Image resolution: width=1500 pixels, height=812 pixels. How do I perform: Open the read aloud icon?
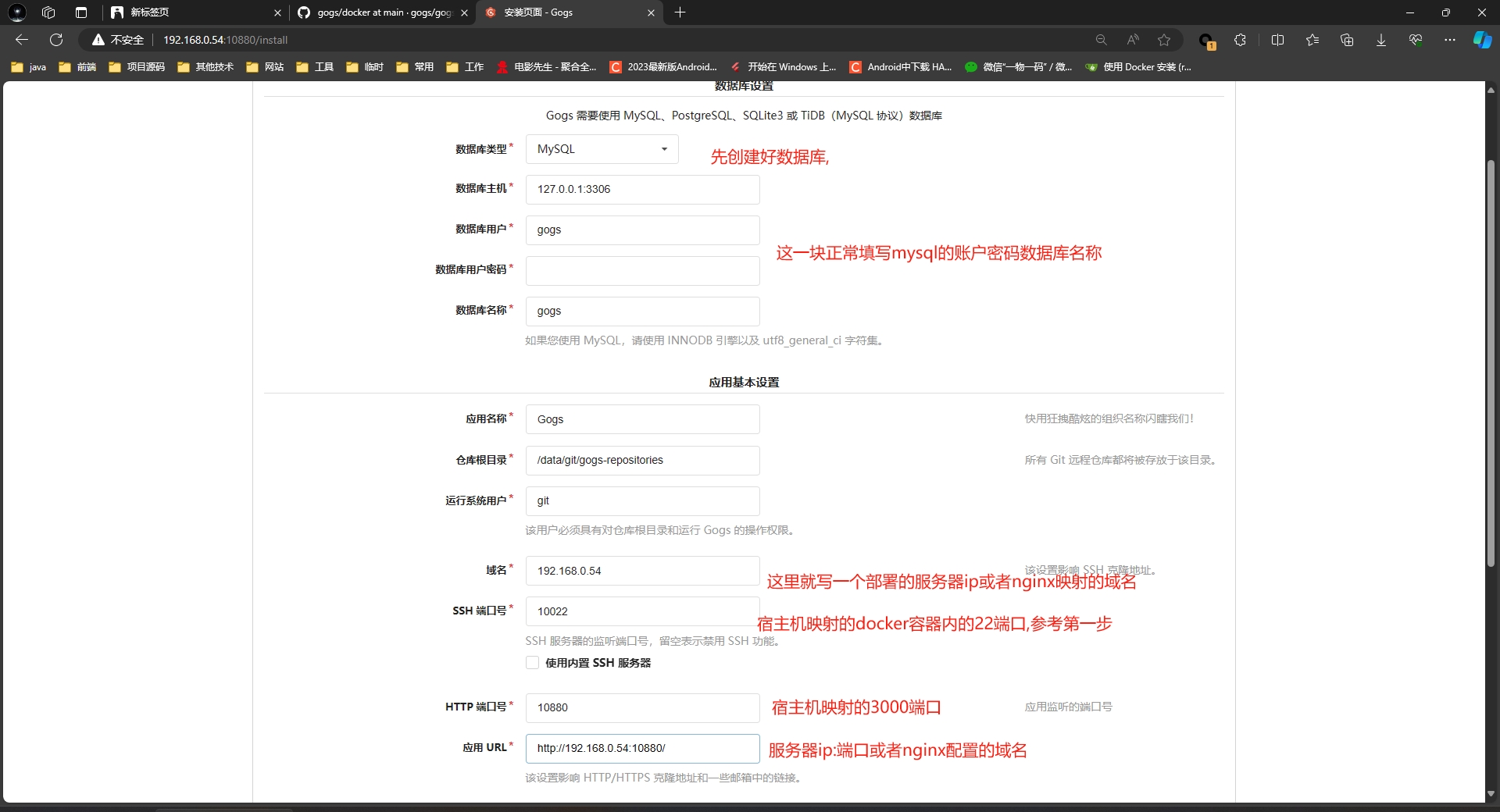(1133, 40)
